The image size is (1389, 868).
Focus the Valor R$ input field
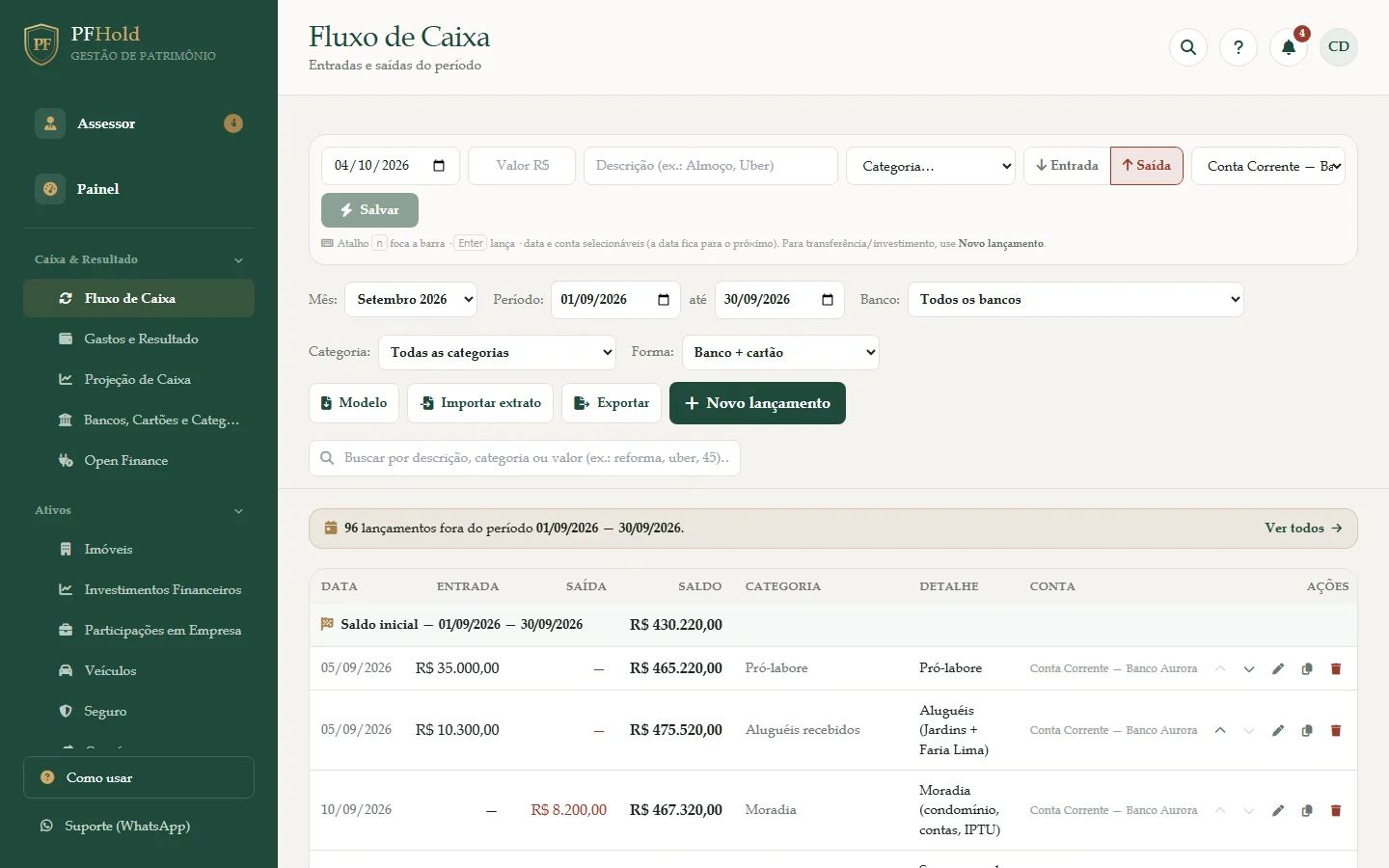point(522,166)
